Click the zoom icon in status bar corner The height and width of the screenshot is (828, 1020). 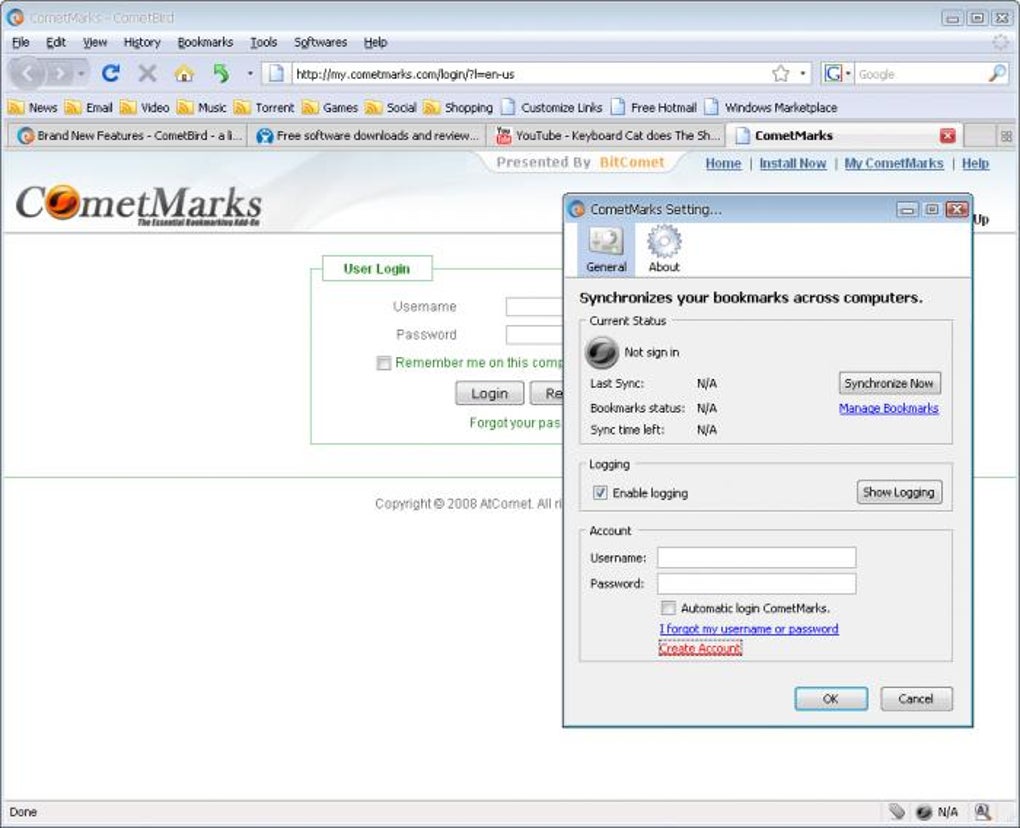[x=982, y=812]
